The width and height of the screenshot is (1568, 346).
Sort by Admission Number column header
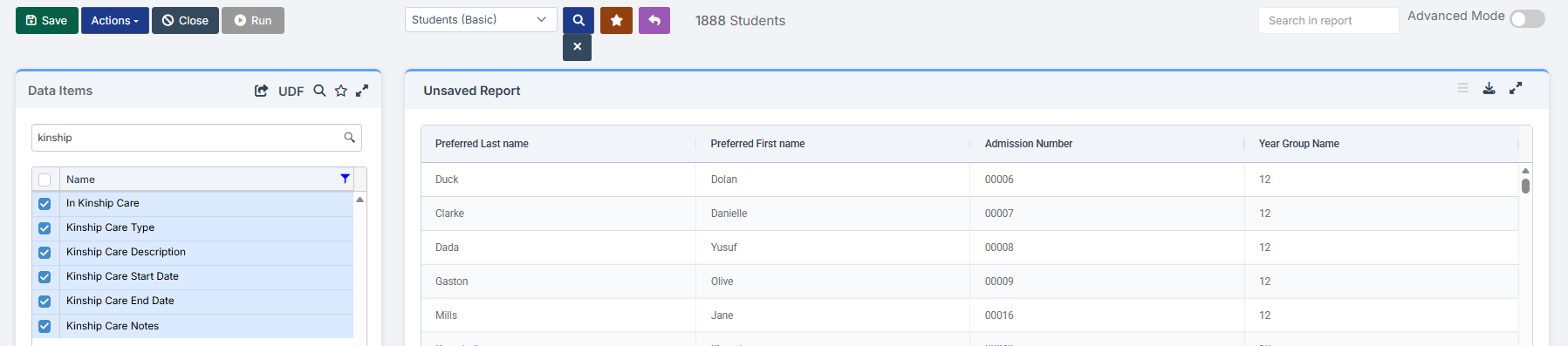click(1029, 144)
